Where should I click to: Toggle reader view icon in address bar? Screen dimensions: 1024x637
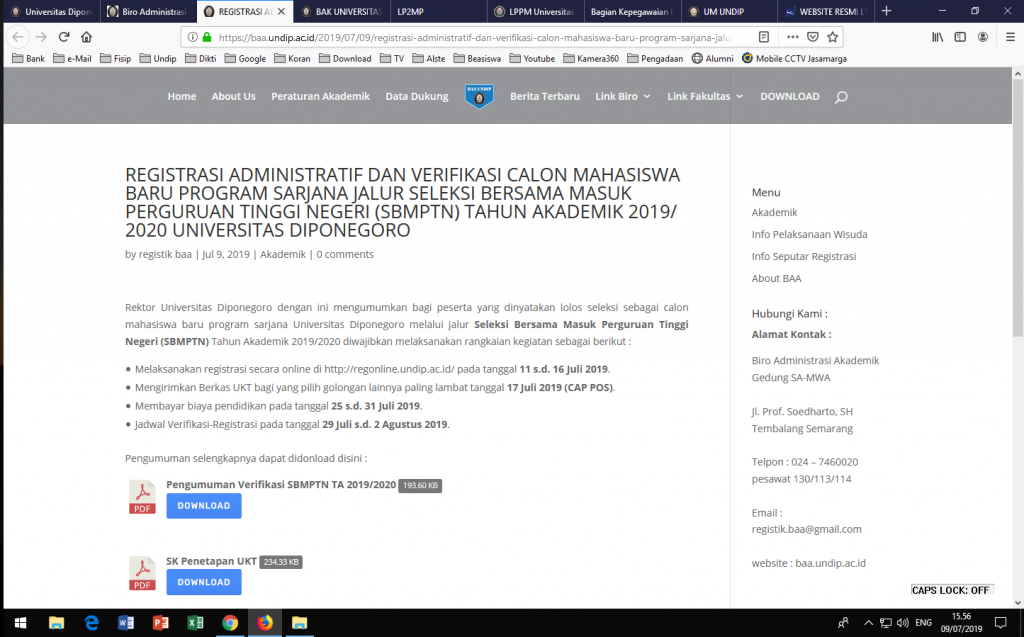point(764,37)
